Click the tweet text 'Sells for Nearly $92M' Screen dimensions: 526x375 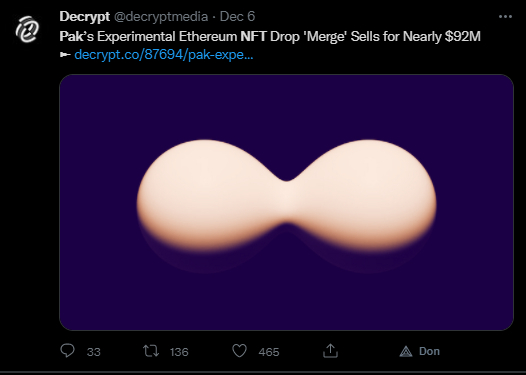pyautogui.click(x=416, y=36)
